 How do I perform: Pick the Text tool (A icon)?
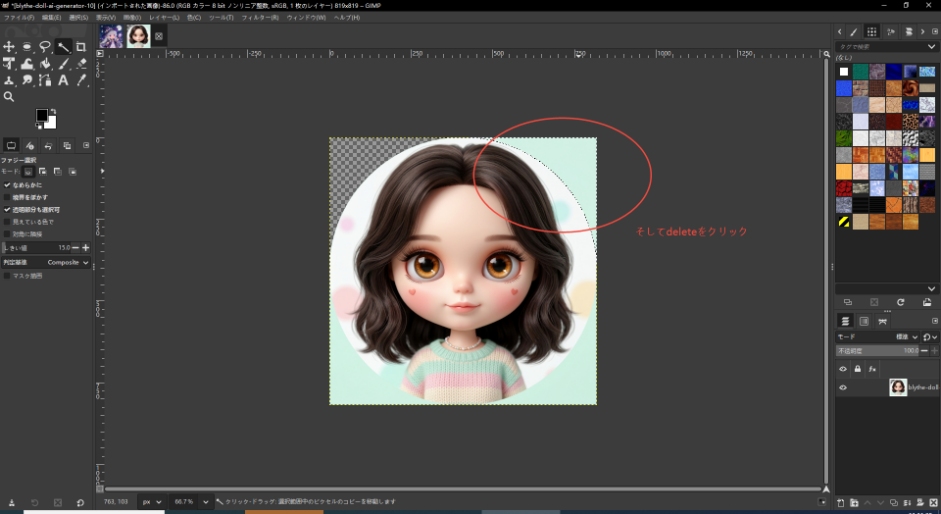[x=63, y=80]
